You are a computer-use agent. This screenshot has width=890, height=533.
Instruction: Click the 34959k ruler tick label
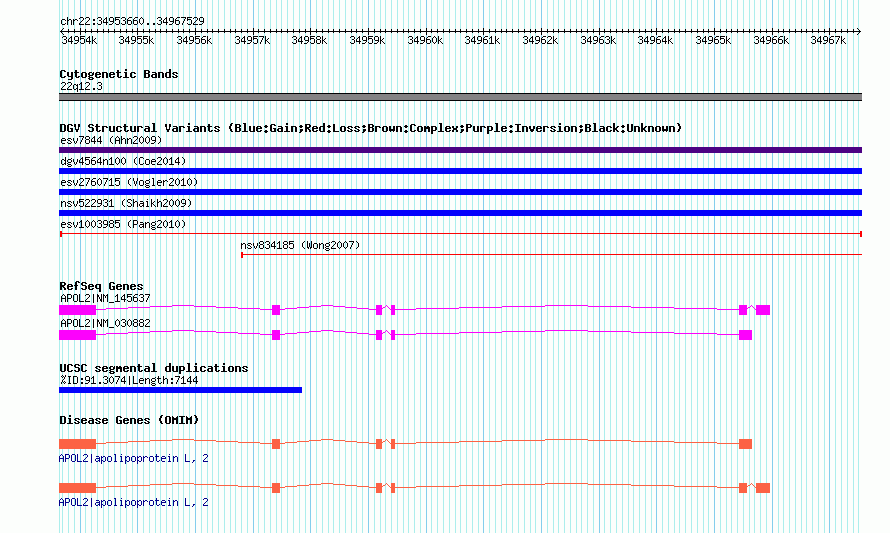pos(367,40)
